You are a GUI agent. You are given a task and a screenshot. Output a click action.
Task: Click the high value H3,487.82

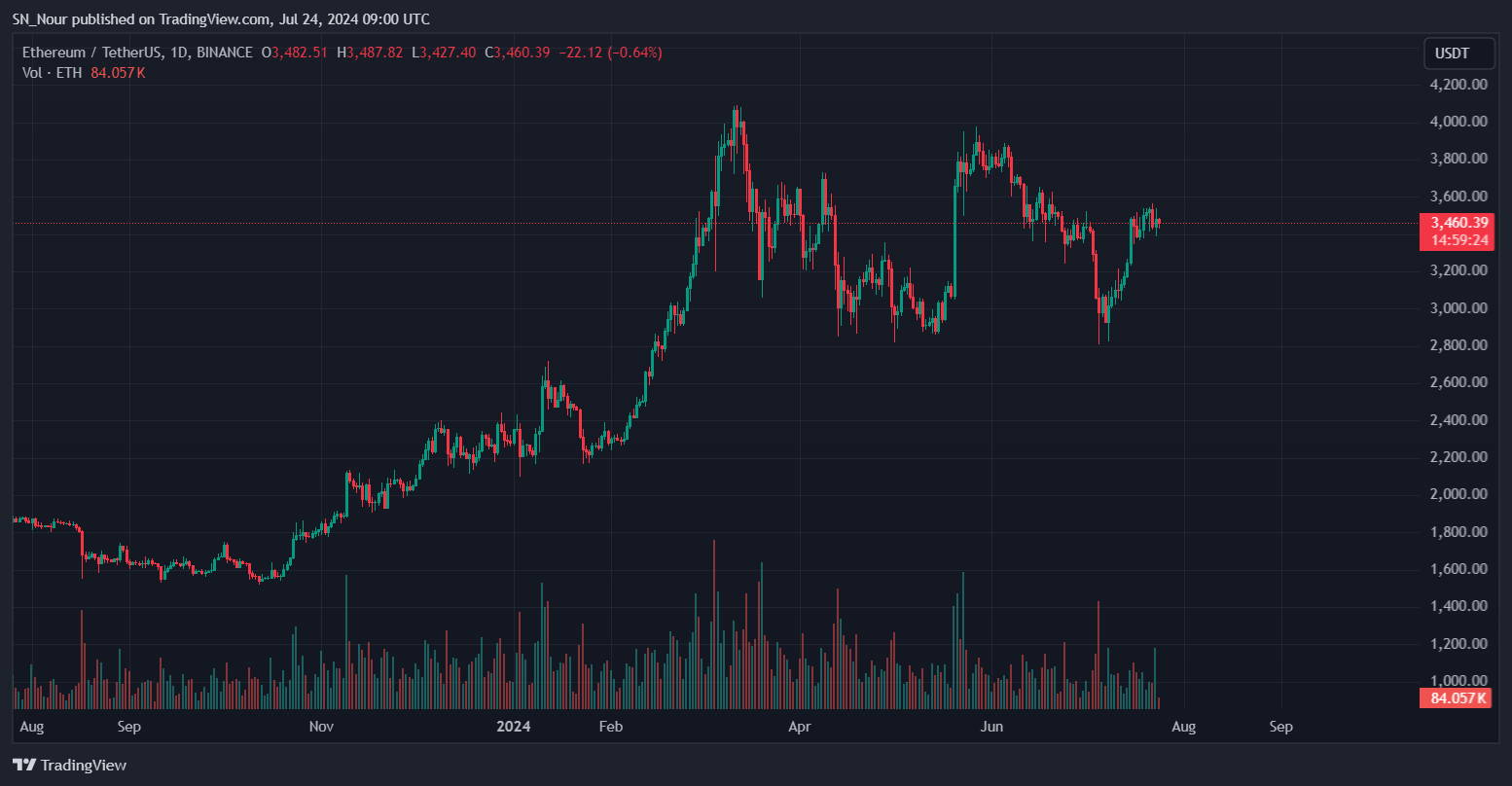coord(370,53)
